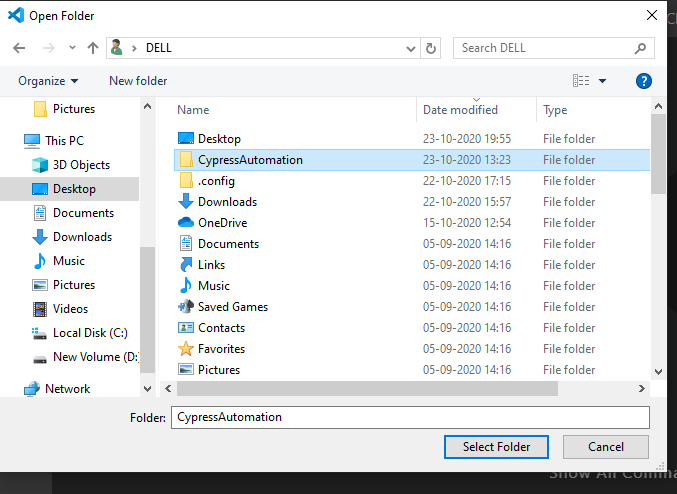Open the view options dropdown arrow

coord(602,81)
